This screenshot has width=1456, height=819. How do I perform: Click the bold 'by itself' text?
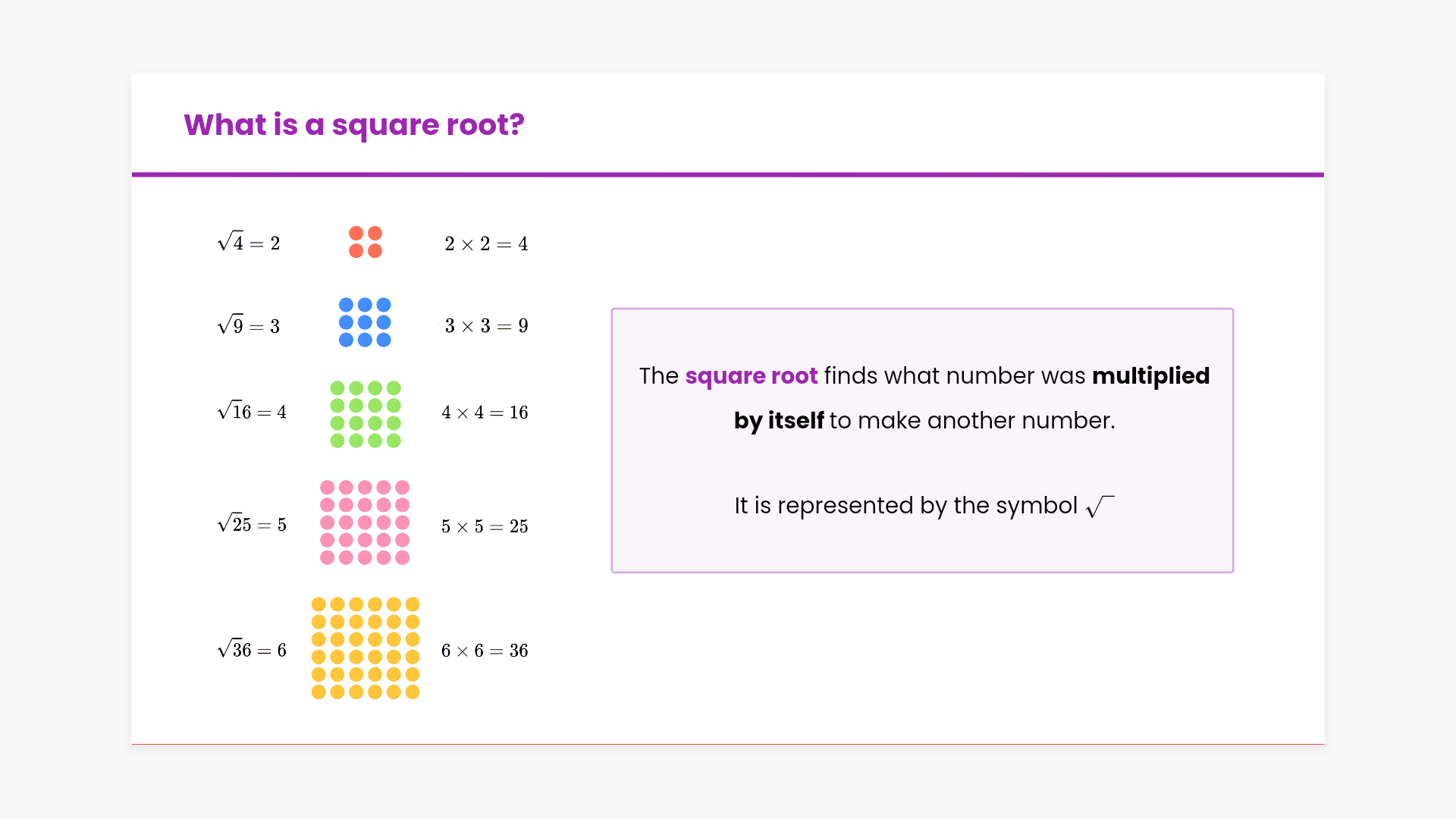click(x=779, y=421)
